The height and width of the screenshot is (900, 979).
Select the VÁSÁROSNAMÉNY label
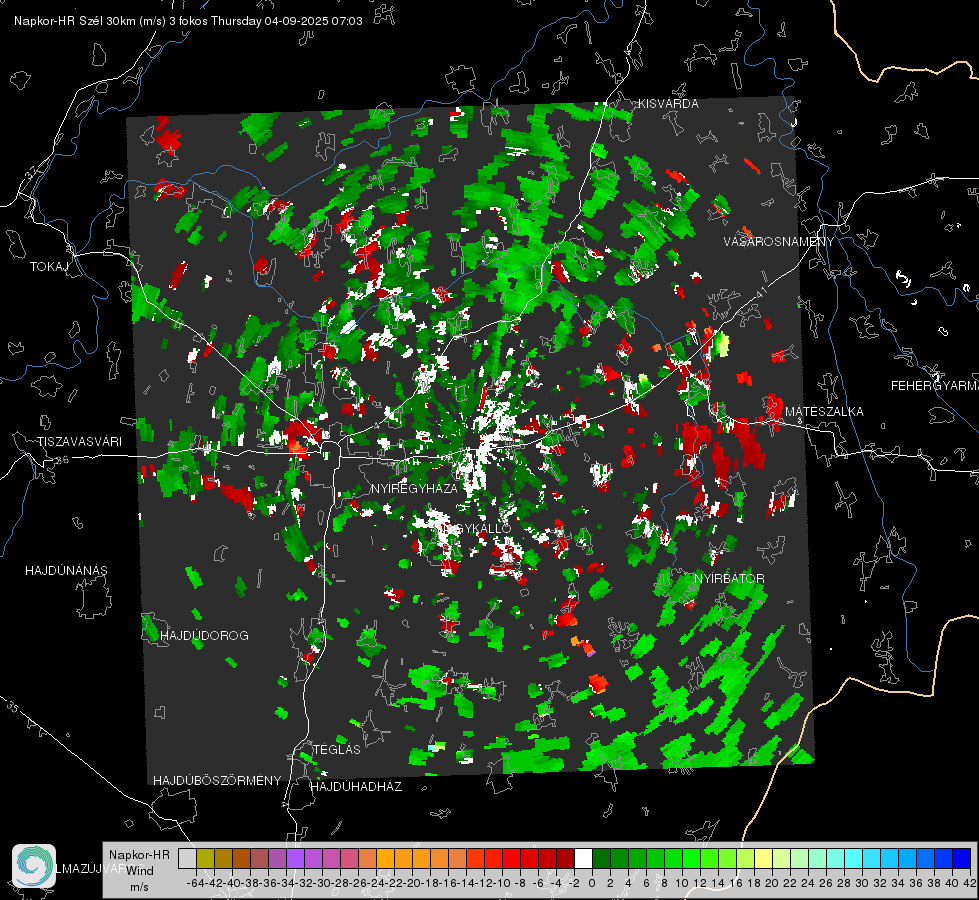779,242
